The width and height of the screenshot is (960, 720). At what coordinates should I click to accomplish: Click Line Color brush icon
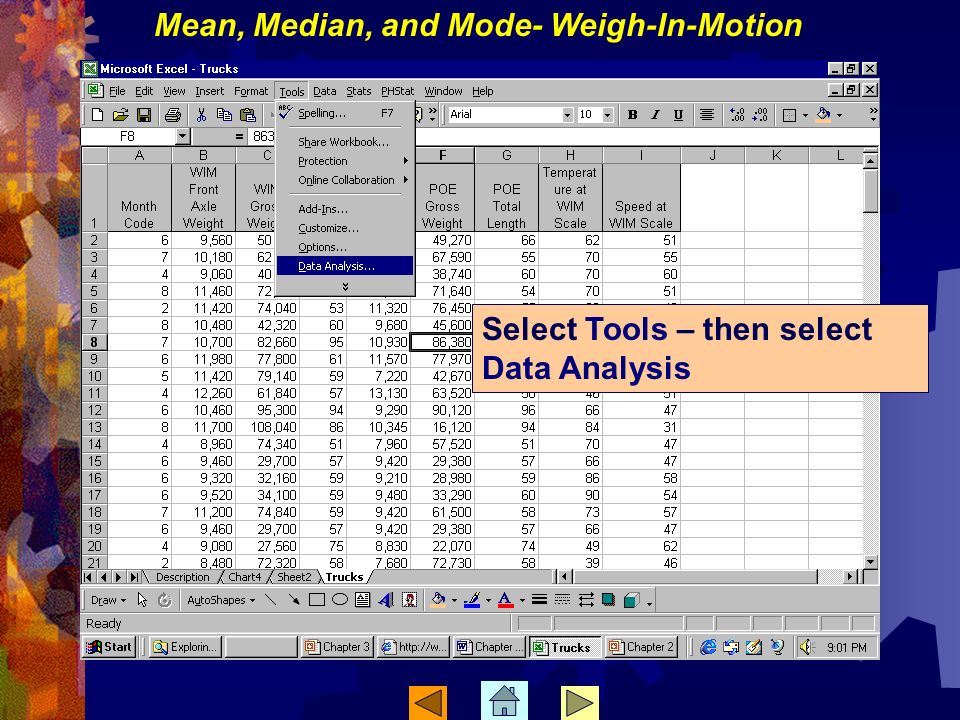pos(471,600)
